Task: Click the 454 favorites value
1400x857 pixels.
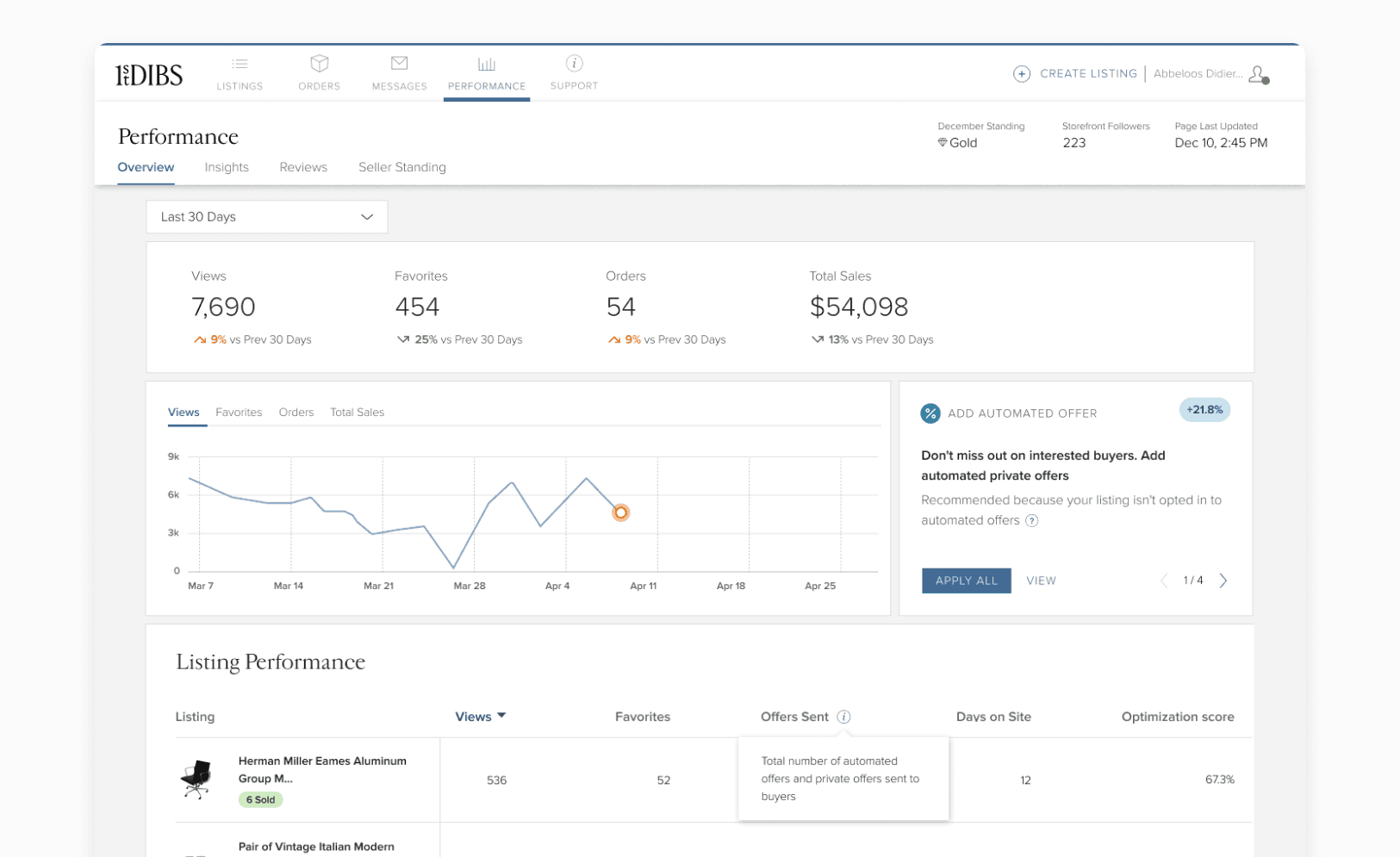Action: pyautogui.click(x=417, y=307)
